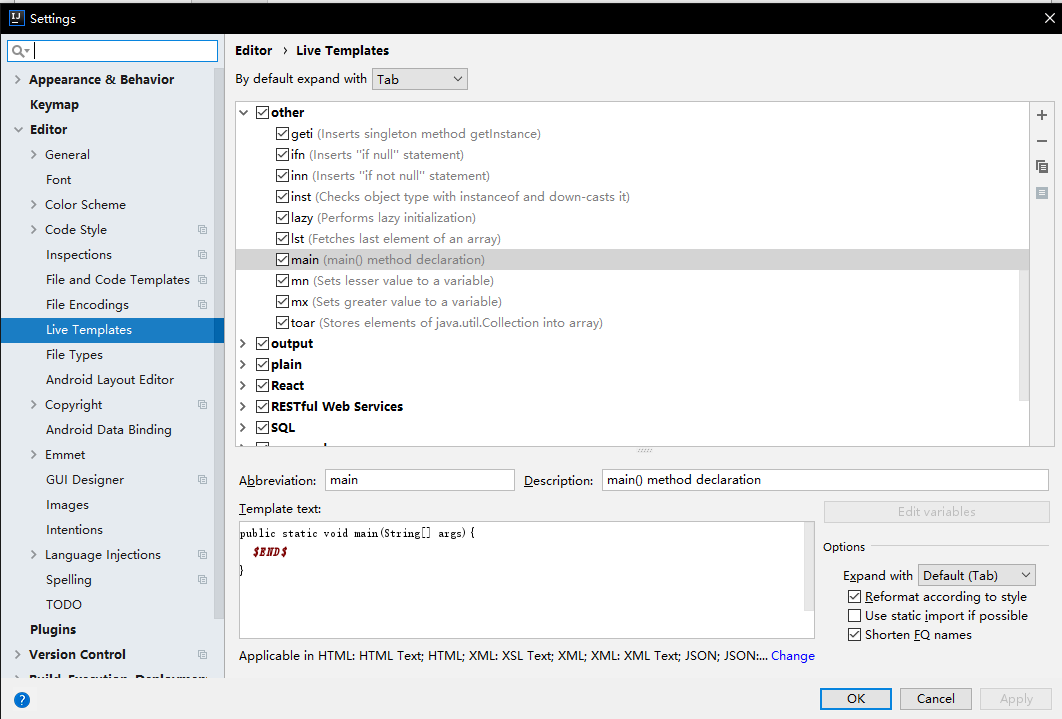Expand Appearance & Behavior settings section
Screen dimensions: 1062x719
18,79
